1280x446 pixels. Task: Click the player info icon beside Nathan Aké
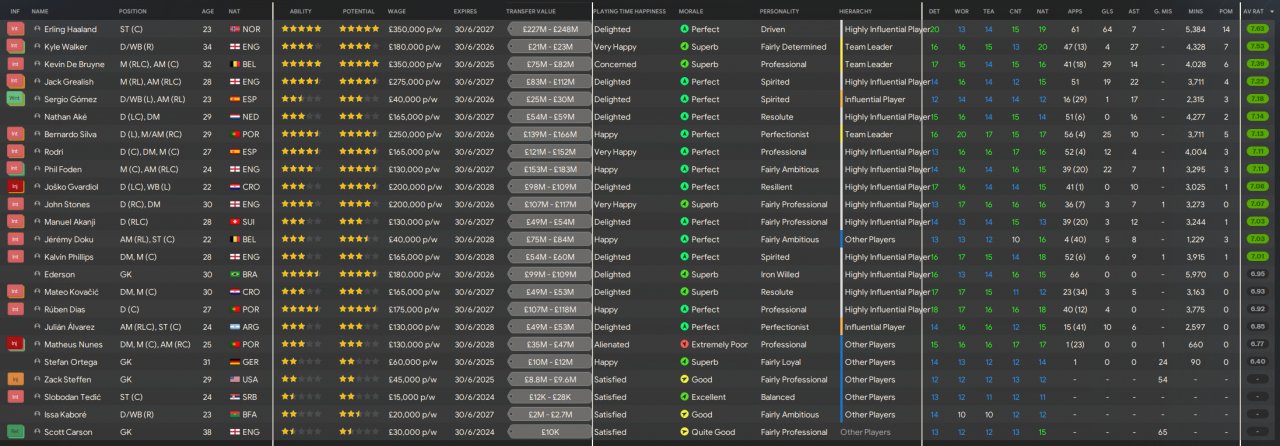coord(37,117)
